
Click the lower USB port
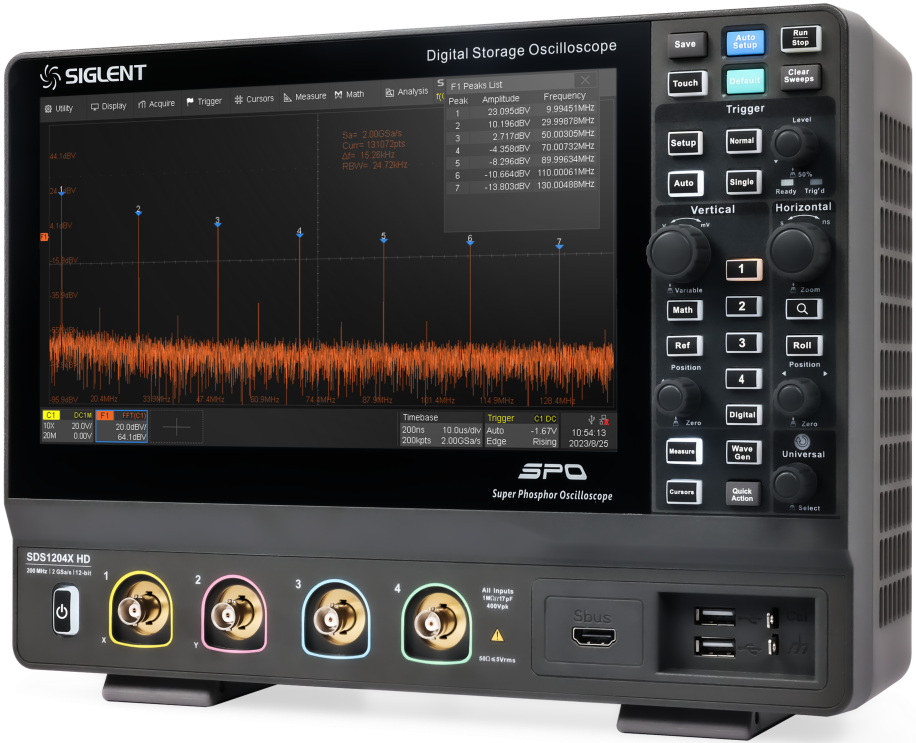click(x=714, y=647)
